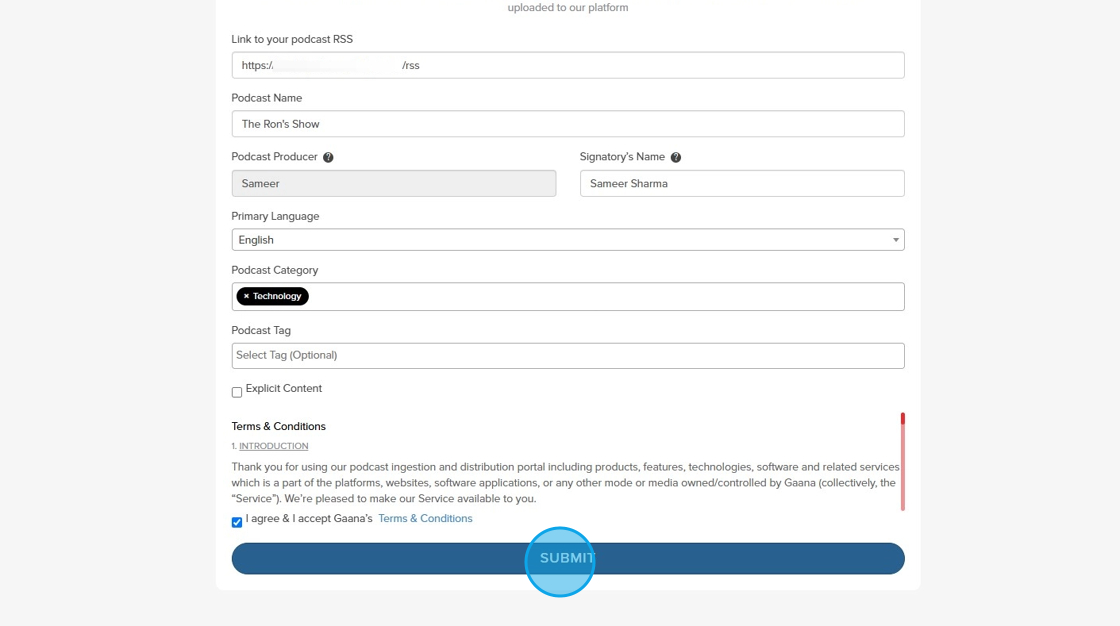Screen dimensions: 1120x626
Task: Open the Terms & Conditions link
Action: click(425, 519)
